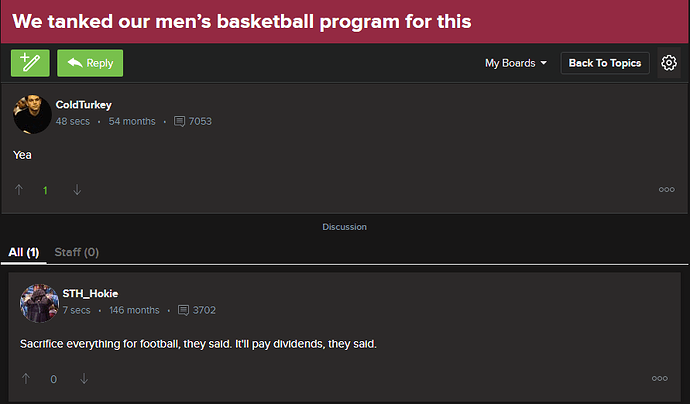690x404 pixels.
Task: Expand the My Boards dropdown
Action: click(x=516, y=63)
